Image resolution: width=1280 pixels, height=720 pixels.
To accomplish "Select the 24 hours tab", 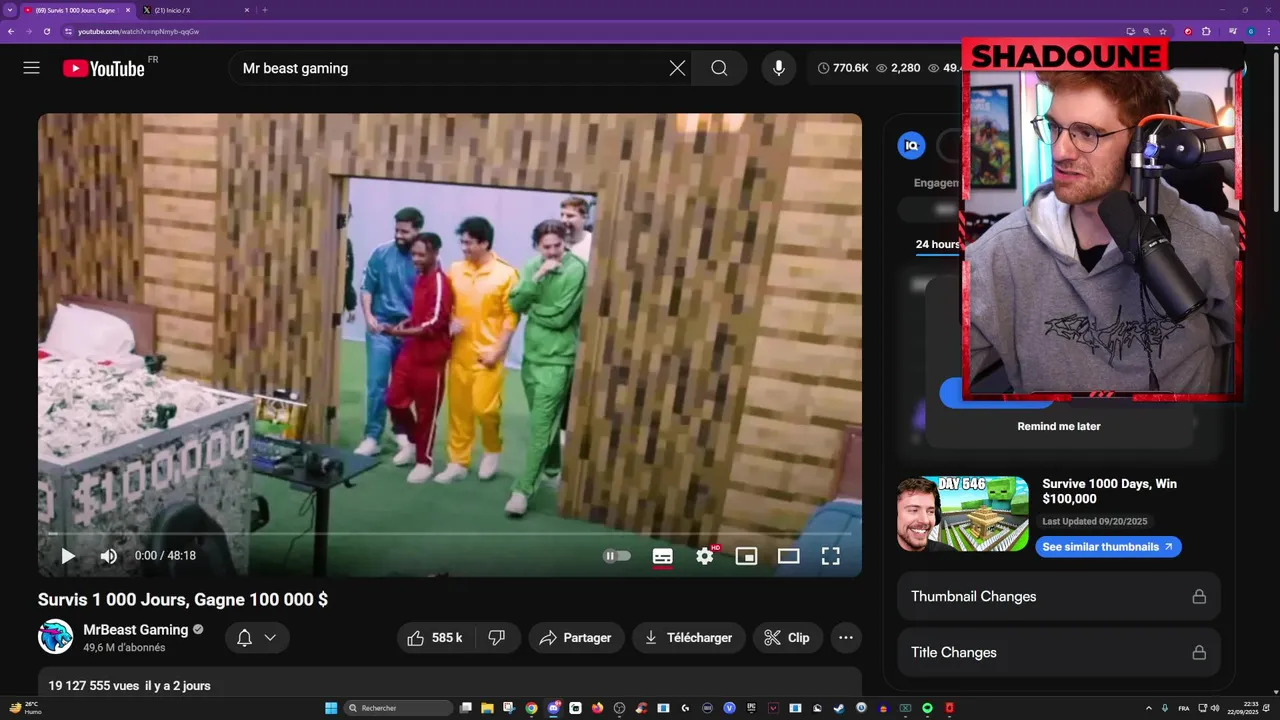I will tap(937, 244).
